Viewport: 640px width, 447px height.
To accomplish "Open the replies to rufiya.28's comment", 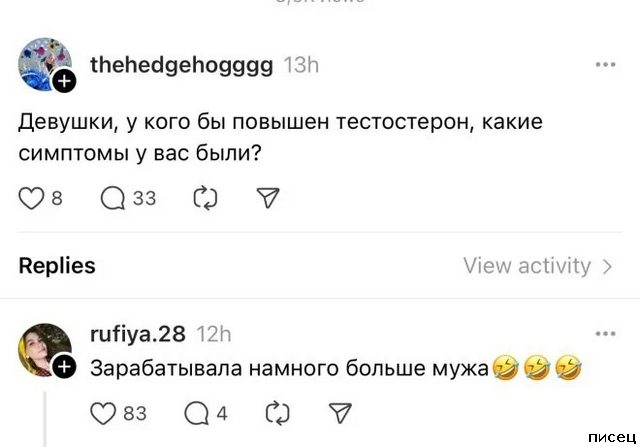I will (x=199, y=412).
